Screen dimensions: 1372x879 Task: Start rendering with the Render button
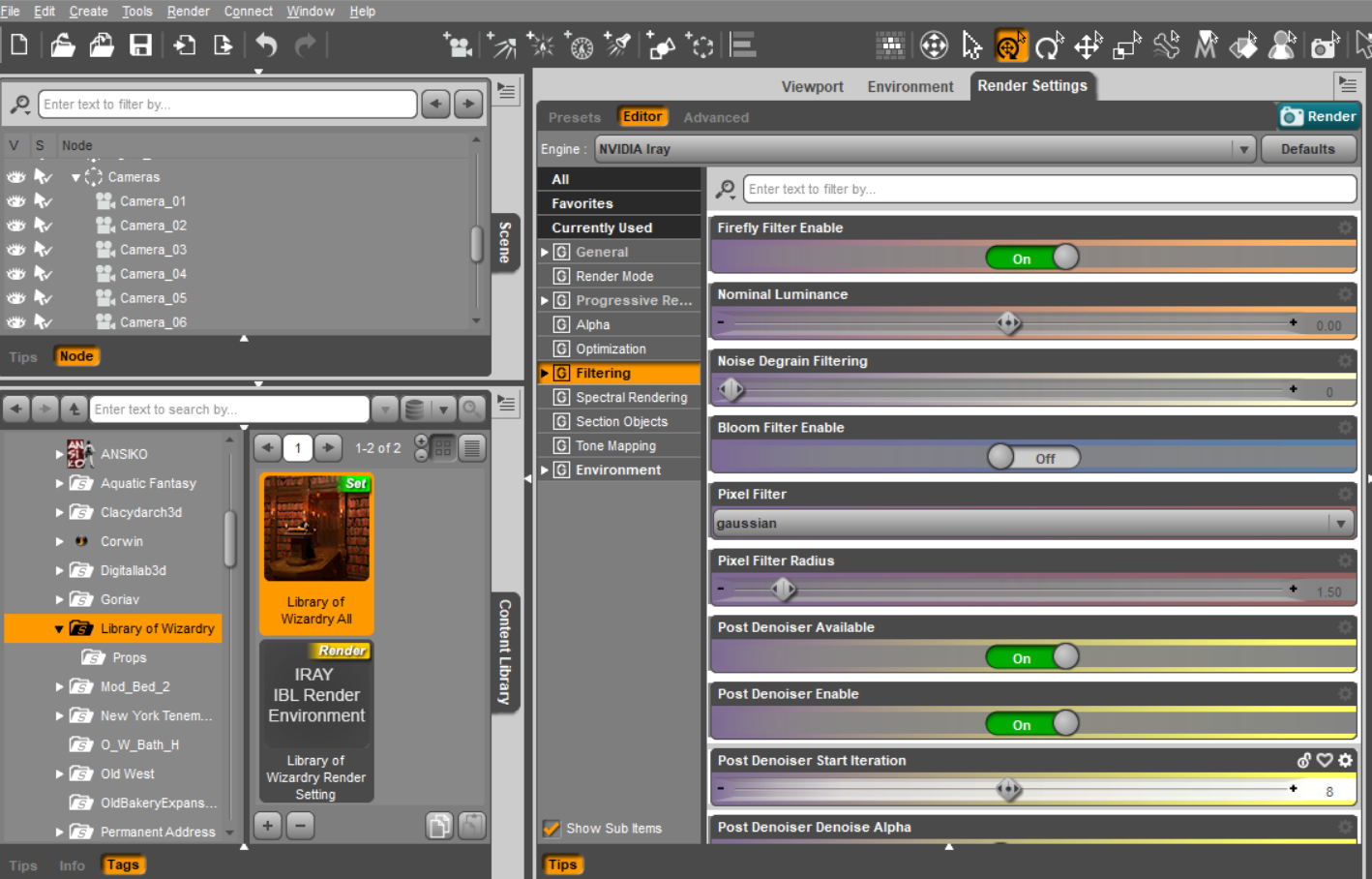(x=1318, y=116)
